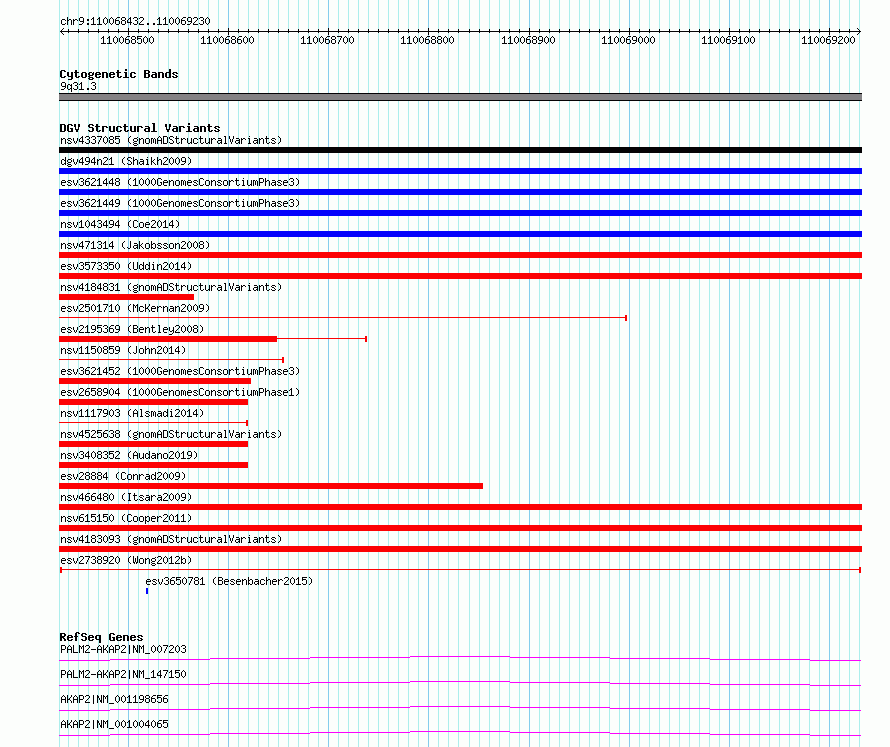
Task: Click nsv3408352 (Audano2019) label
Action: click(129, 455)
